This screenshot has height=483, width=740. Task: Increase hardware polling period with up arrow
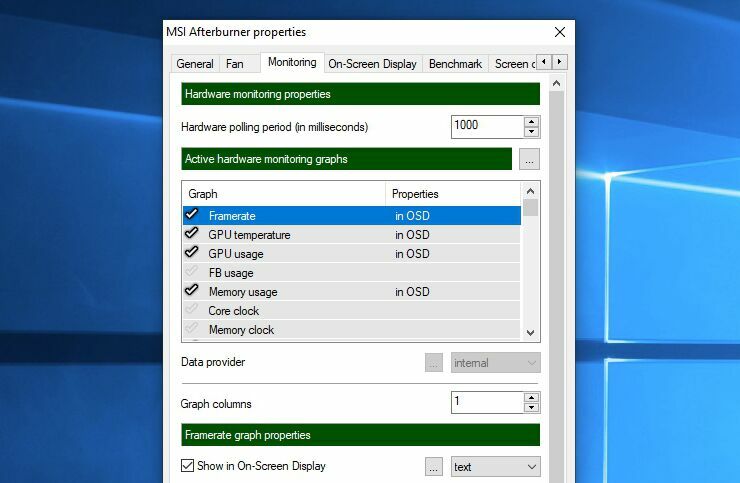click(531, 121)
